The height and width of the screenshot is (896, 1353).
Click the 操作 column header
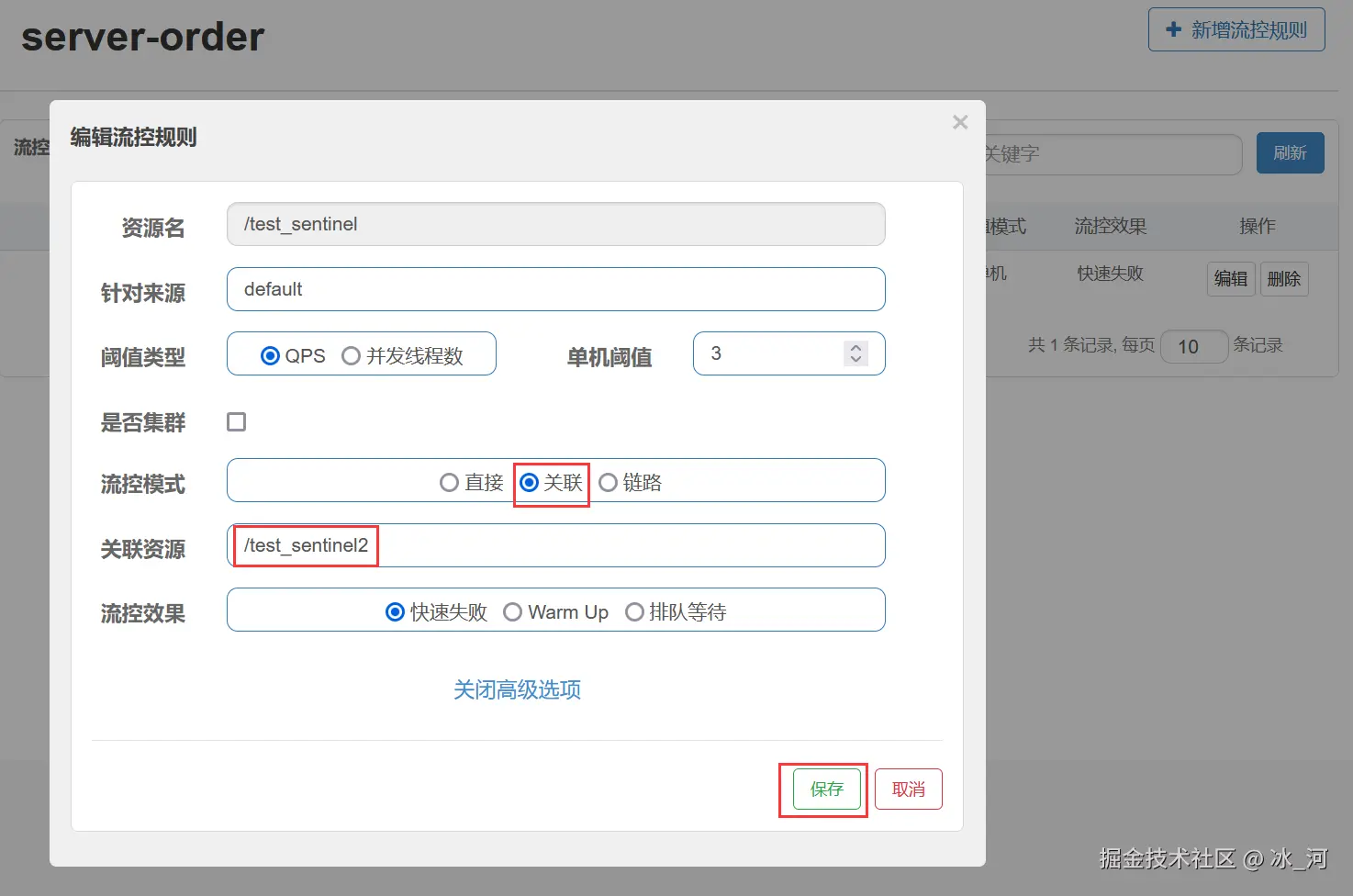pyautogui.click(x=1258, y=226)
